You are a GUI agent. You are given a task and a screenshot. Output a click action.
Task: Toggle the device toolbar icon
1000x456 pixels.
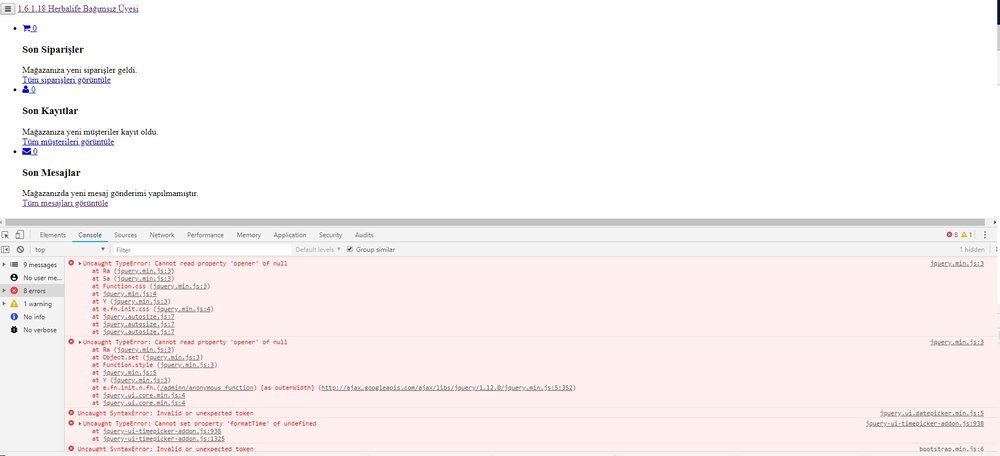[x=20, y=235]
